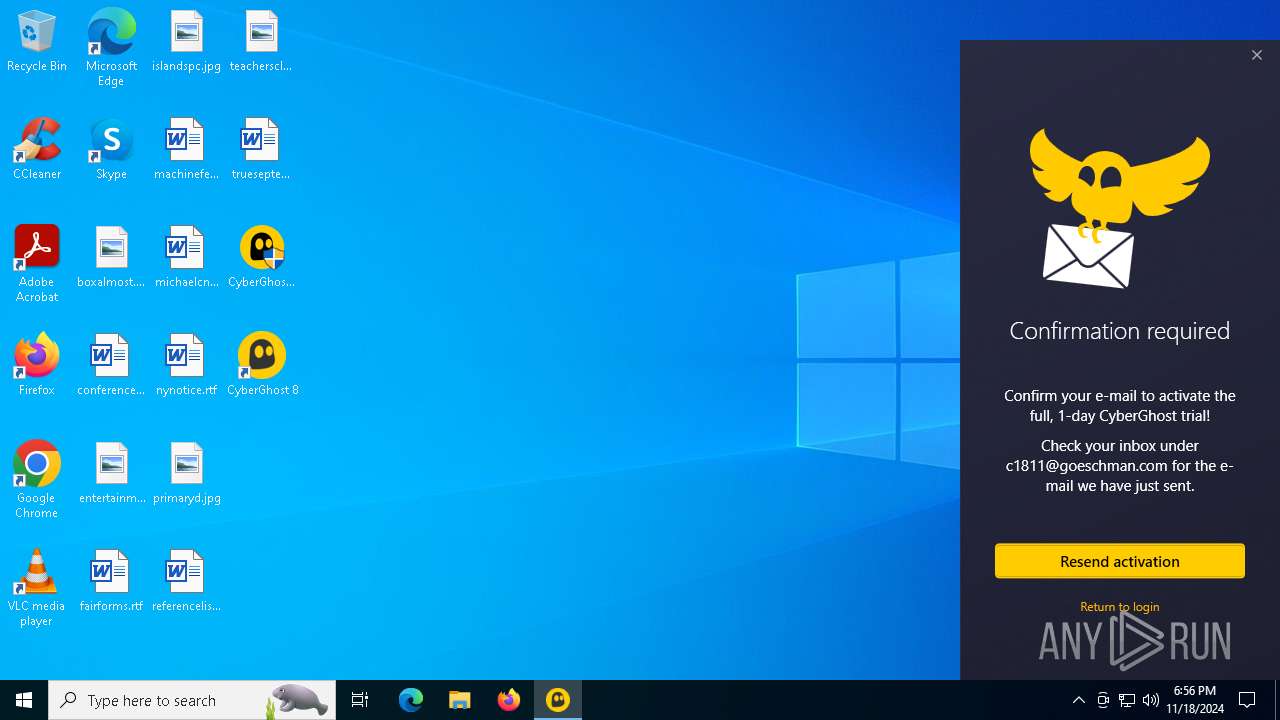
Task: Select the islandspc.jpg image file
Action: tap(187, 41)
